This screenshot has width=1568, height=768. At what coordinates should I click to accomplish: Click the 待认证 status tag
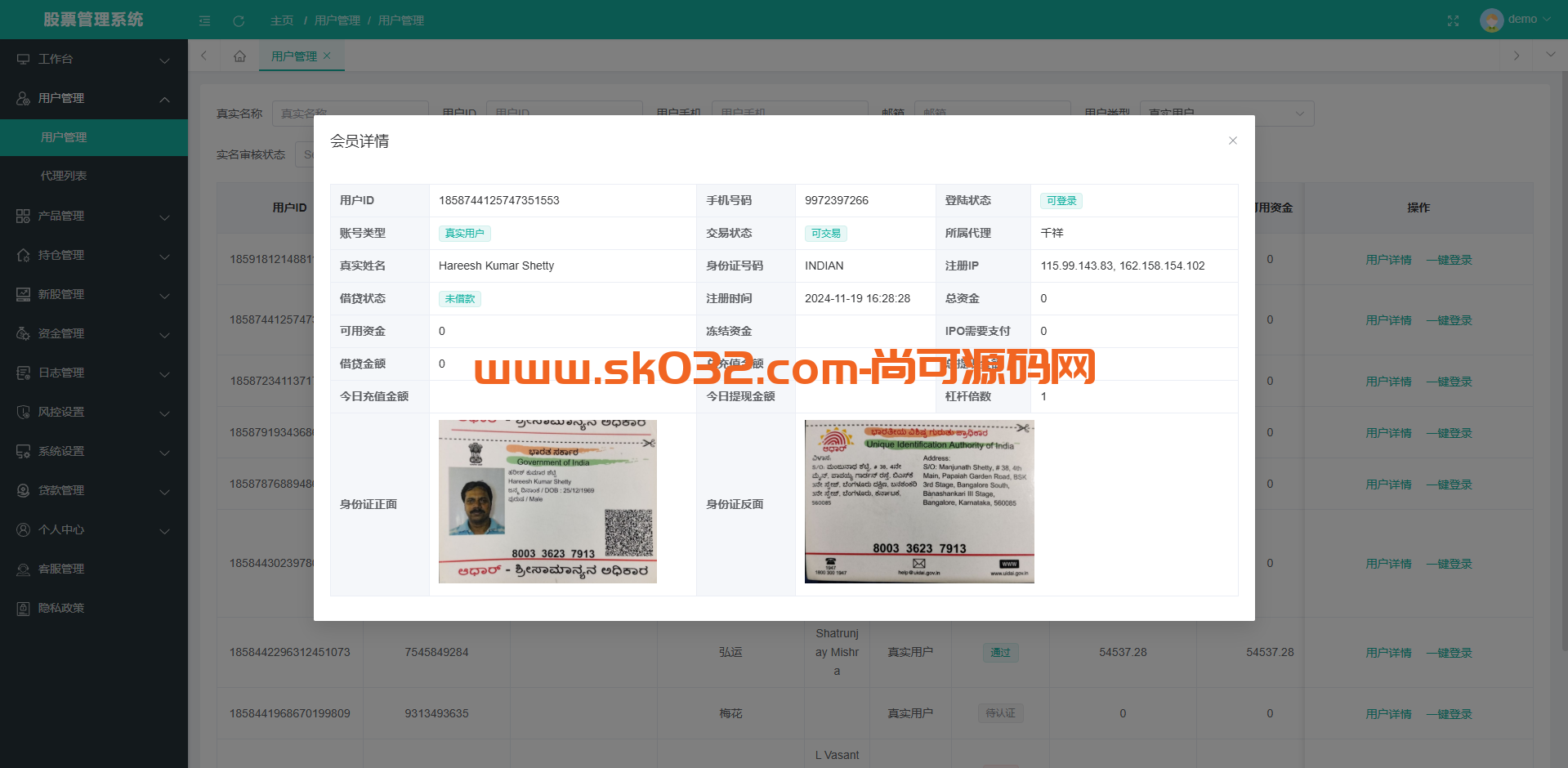(x=1001, y=713)
